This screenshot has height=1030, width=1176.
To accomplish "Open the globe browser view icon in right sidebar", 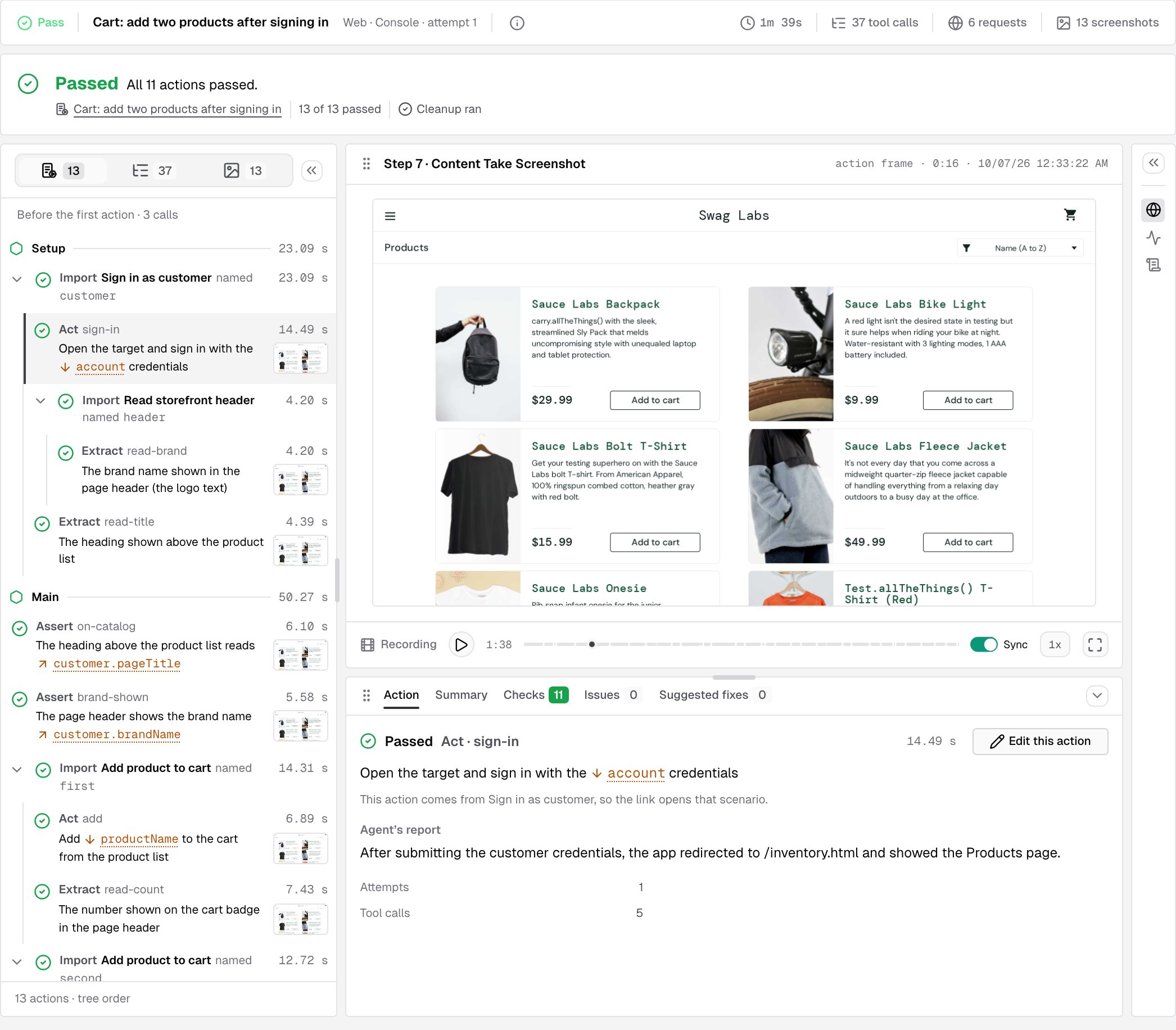I will (x=1153, y=210).
